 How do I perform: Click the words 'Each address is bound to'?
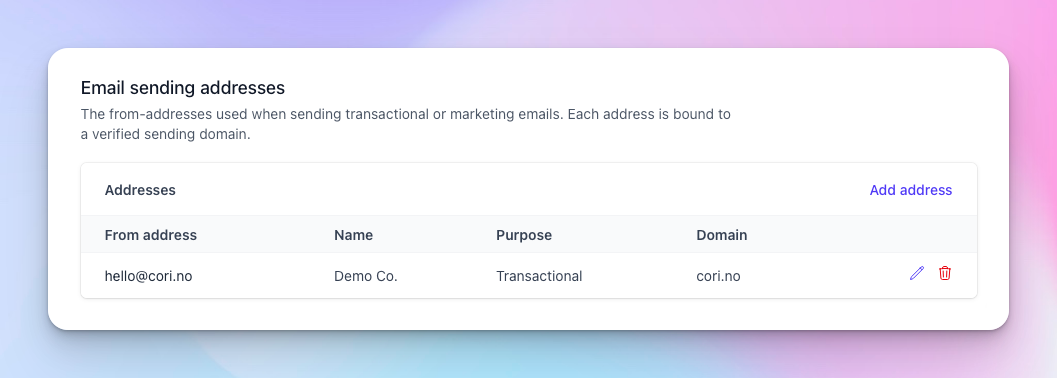click(x=649, y=115)
